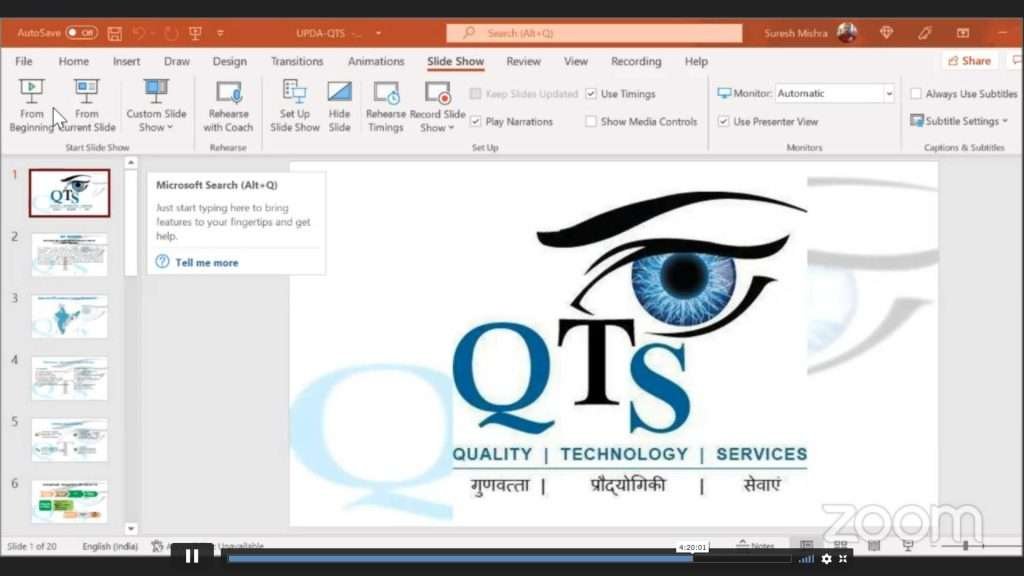Toggle the AutoSave switch

pos(82,33)
